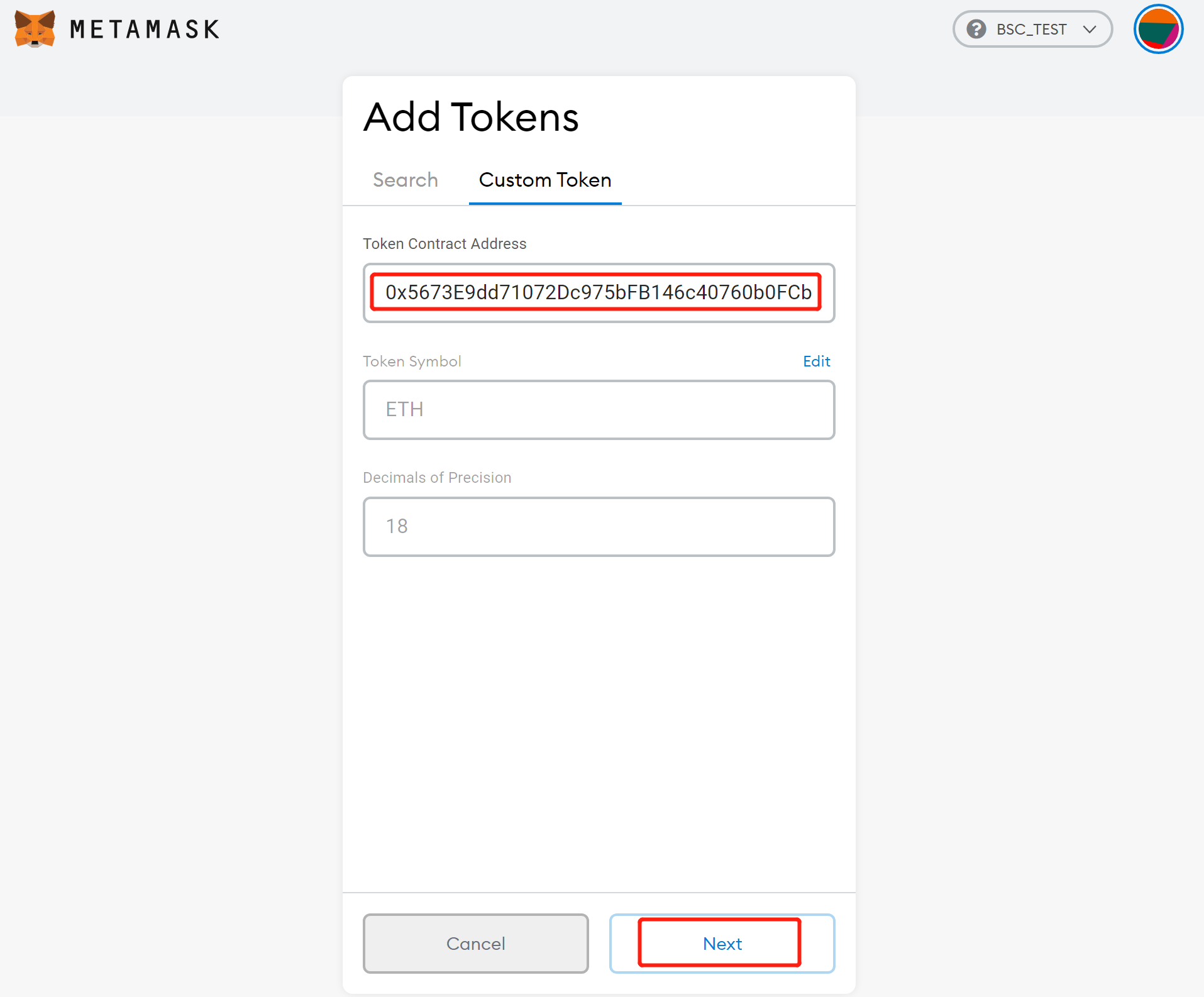Click the Token Symbol ETH field
Screen dimensions: 1204x997
[598, 409]
